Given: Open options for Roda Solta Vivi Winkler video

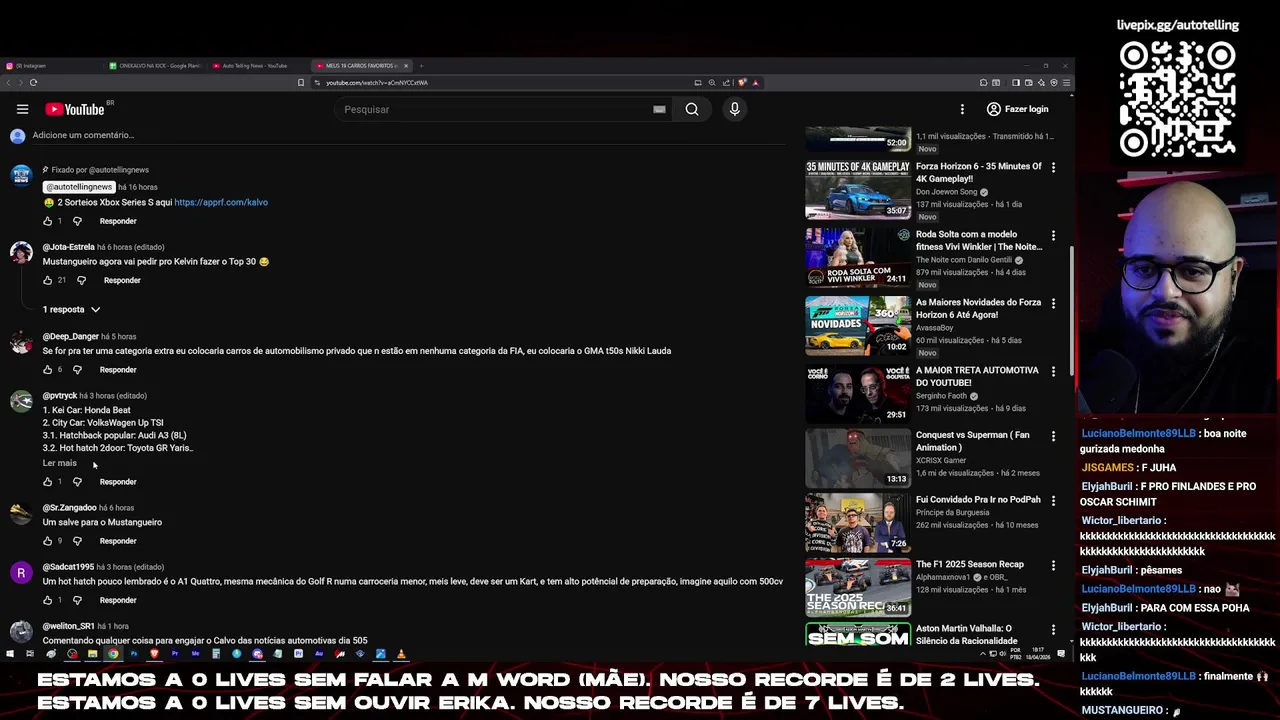Looking at the screenshot, I should [x=1053, y=235].
